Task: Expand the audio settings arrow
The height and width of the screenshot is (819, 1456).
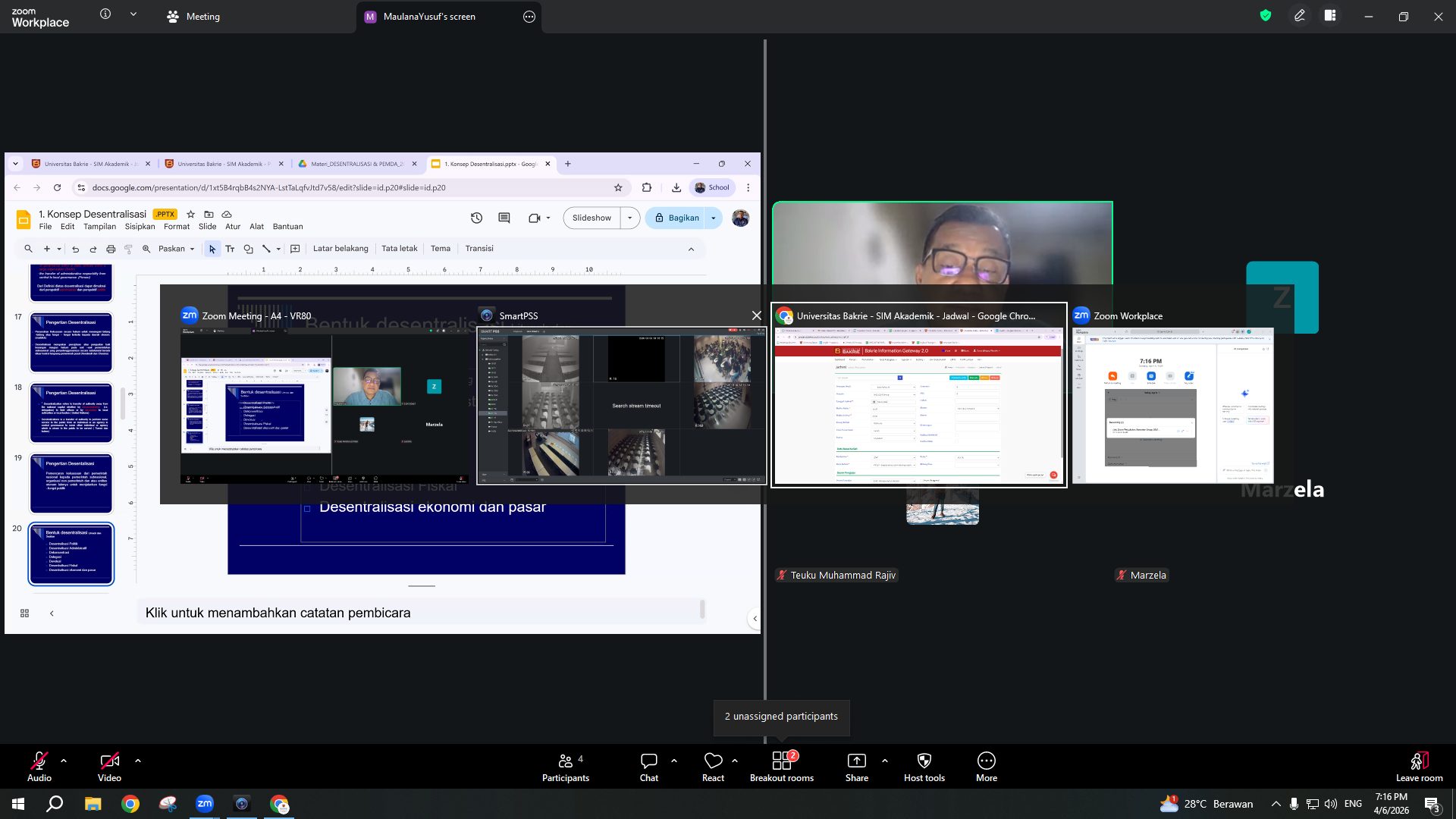Action: coord(64,761)
